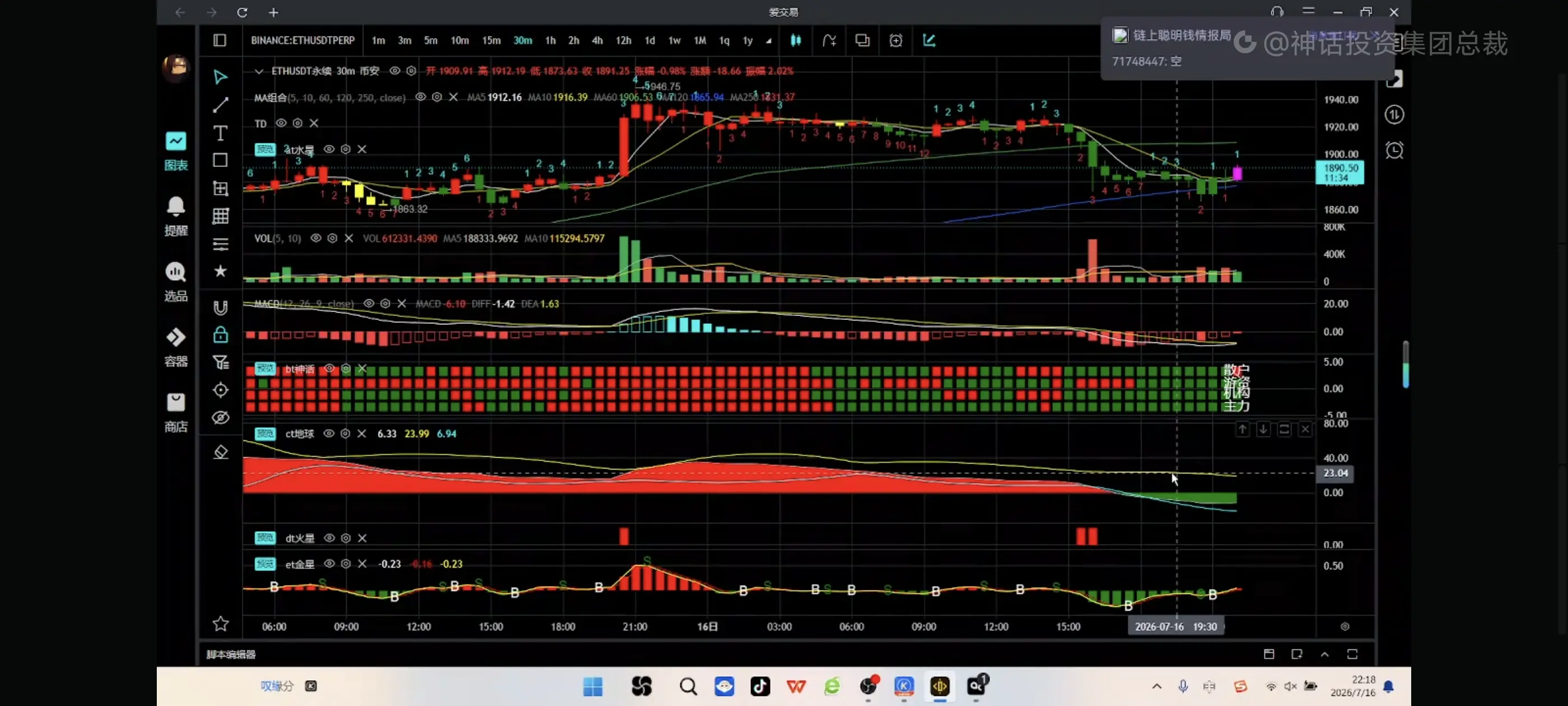The image size is (1568, 706).
Task: Toggle visibility of the MACD indicator
Action: (x=369, y=303)
